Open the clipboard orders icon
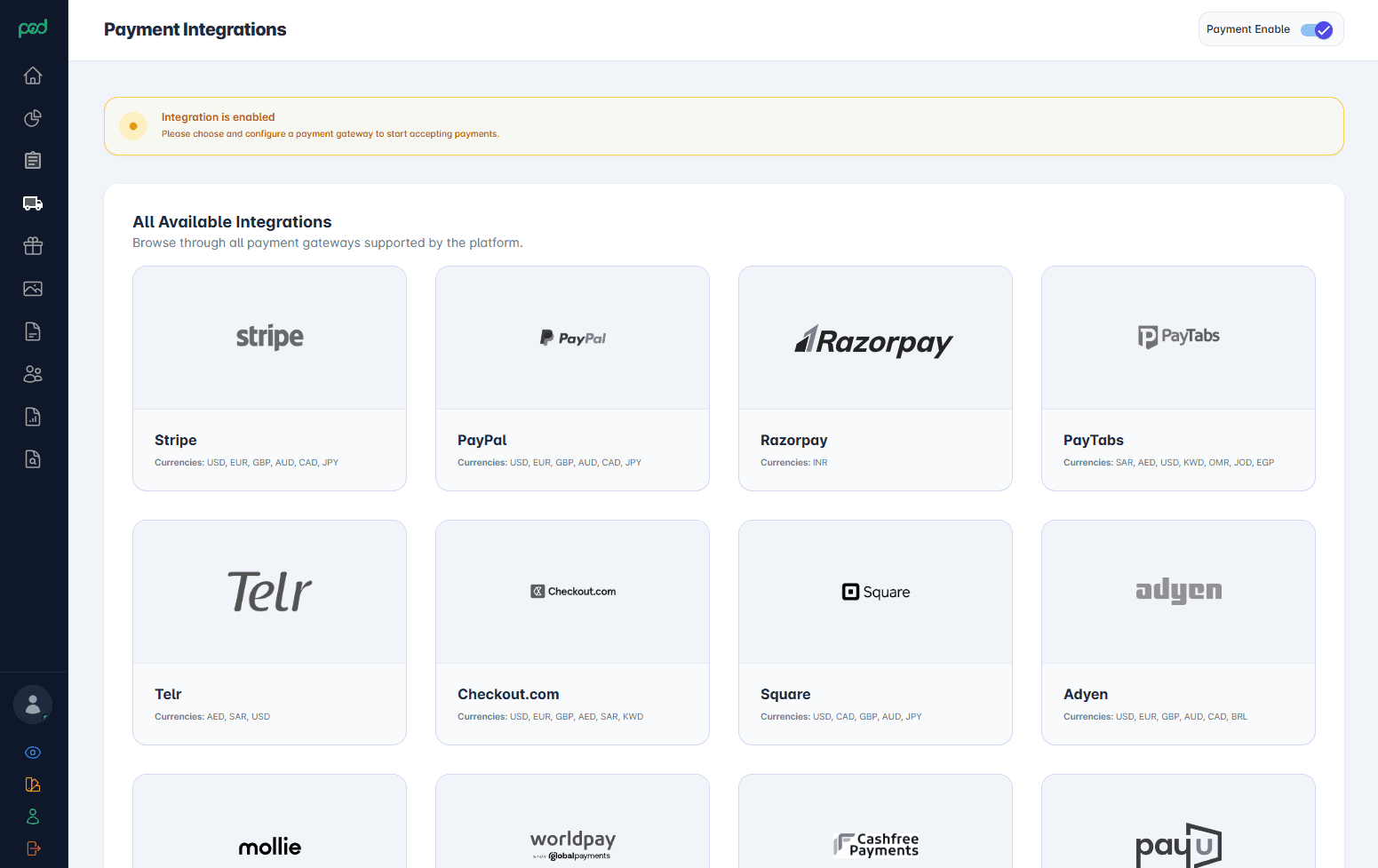The image size is (1378, 868). pyautogui.click(x=33, y=161)
